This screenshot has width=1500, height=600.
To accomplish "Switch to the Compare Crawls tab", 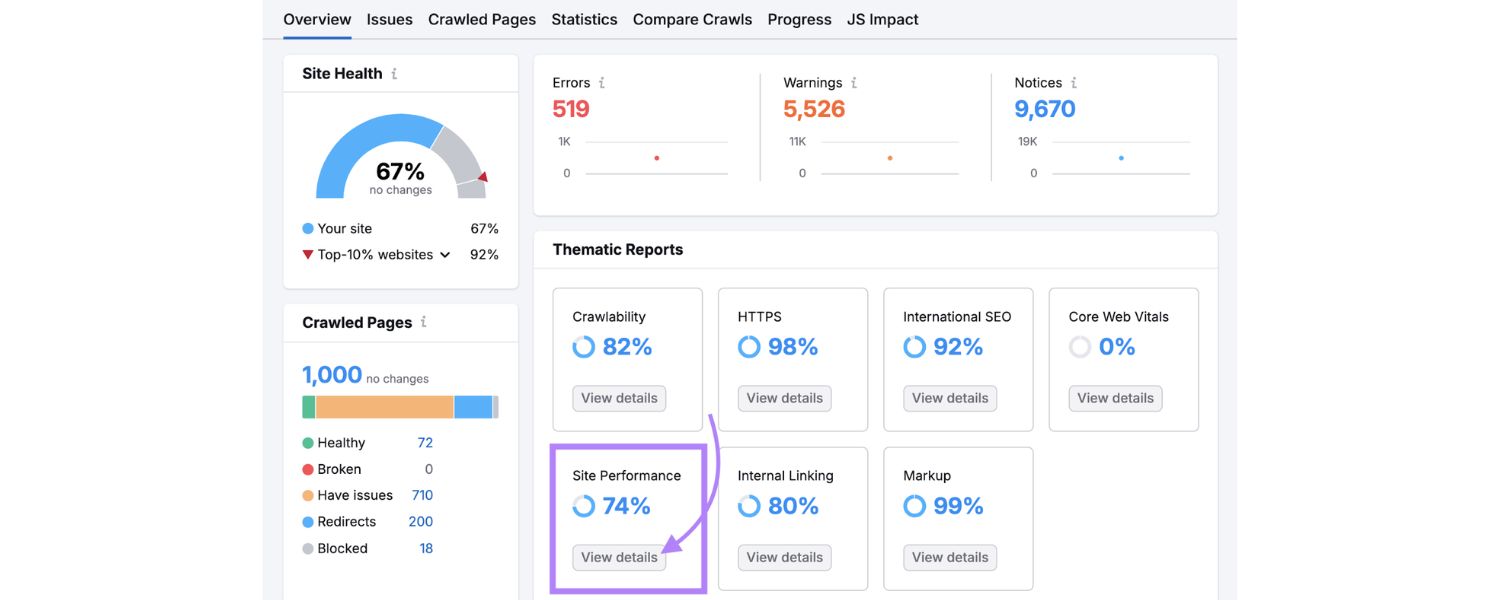I will [x=692, y=18].
